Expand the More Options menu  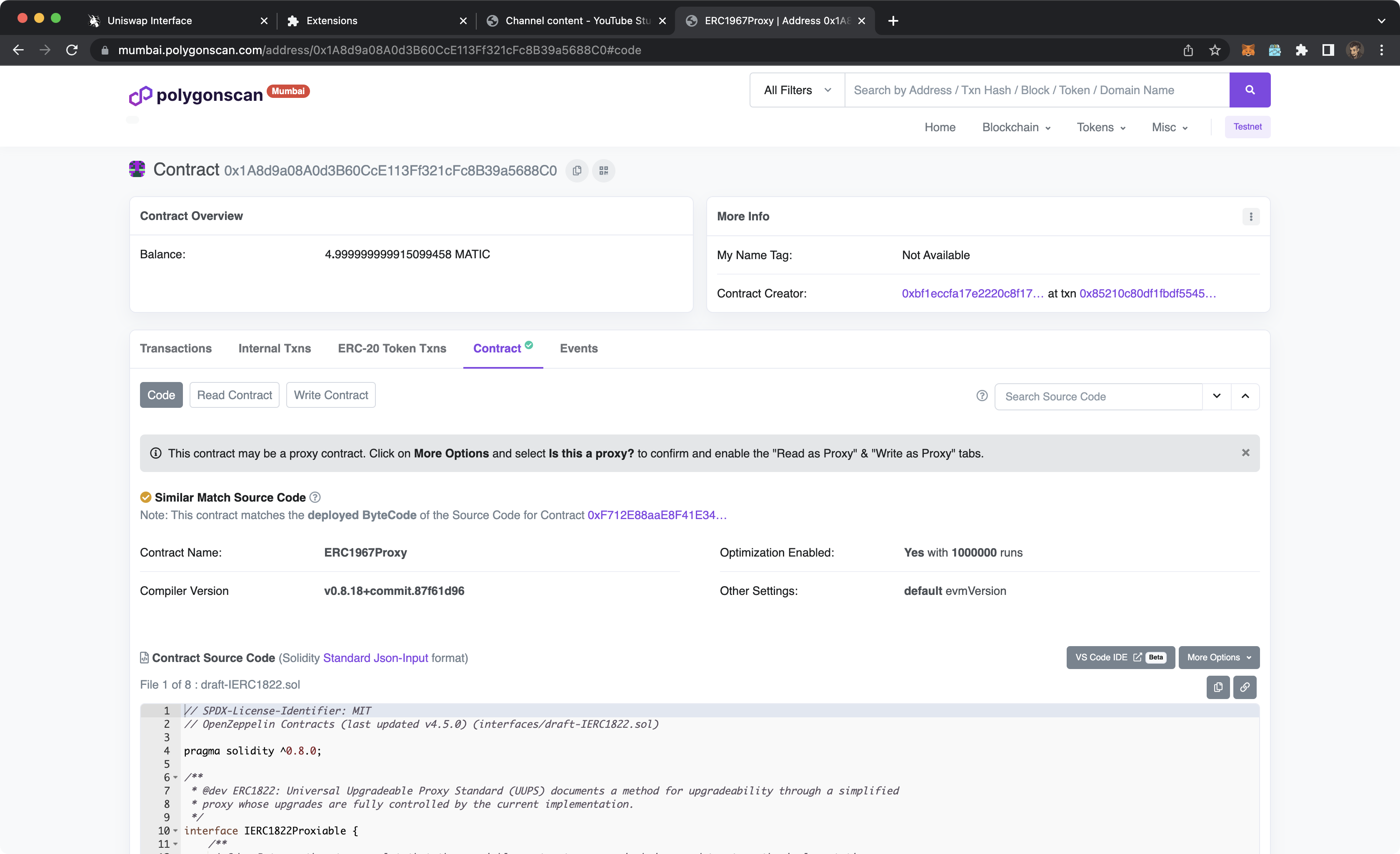coord(1219,657)
